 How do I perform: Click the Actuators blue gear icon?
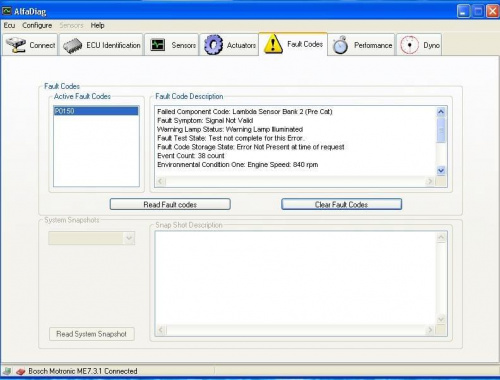pos(213,45)
